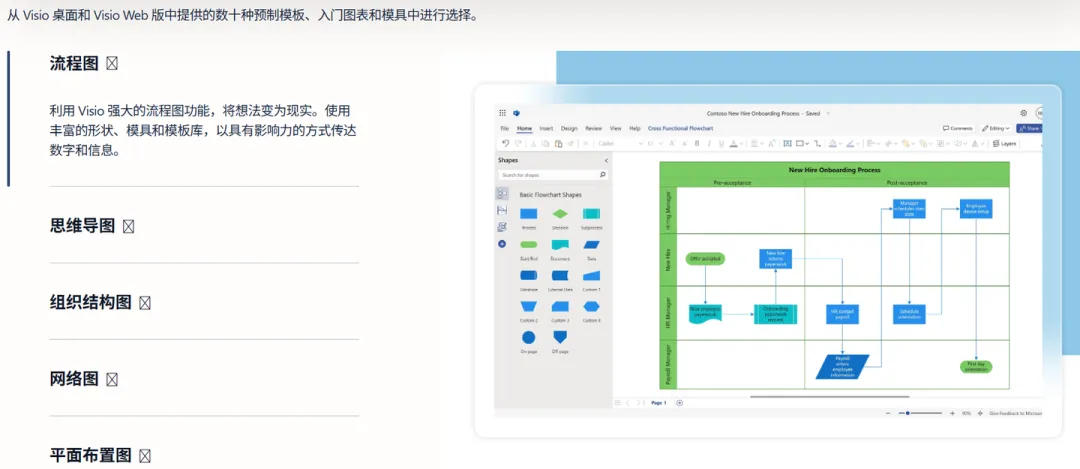Image resolution: width=1080 pixels, height=469 pixels.
Task: Toggle Underline text formatting
Action: tap(721, 143)
